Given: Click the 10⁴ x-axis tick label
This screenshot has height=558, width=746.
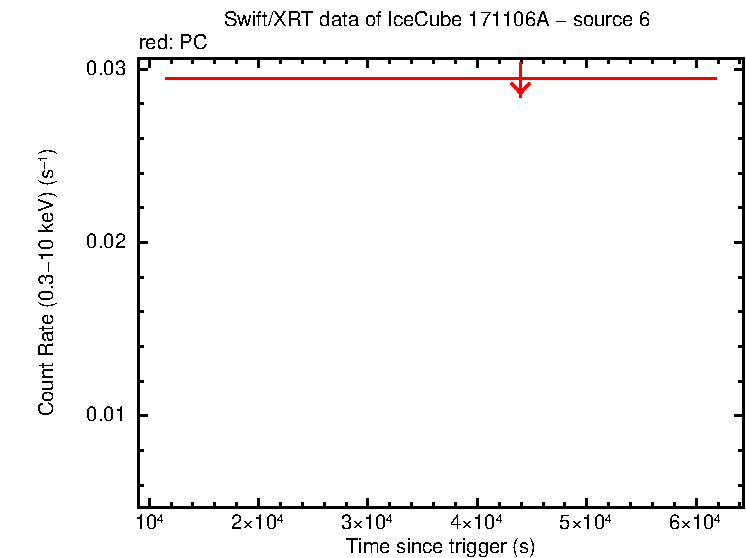Looking at the screenshot, I should pyautogui.click(x=149, y=522).
